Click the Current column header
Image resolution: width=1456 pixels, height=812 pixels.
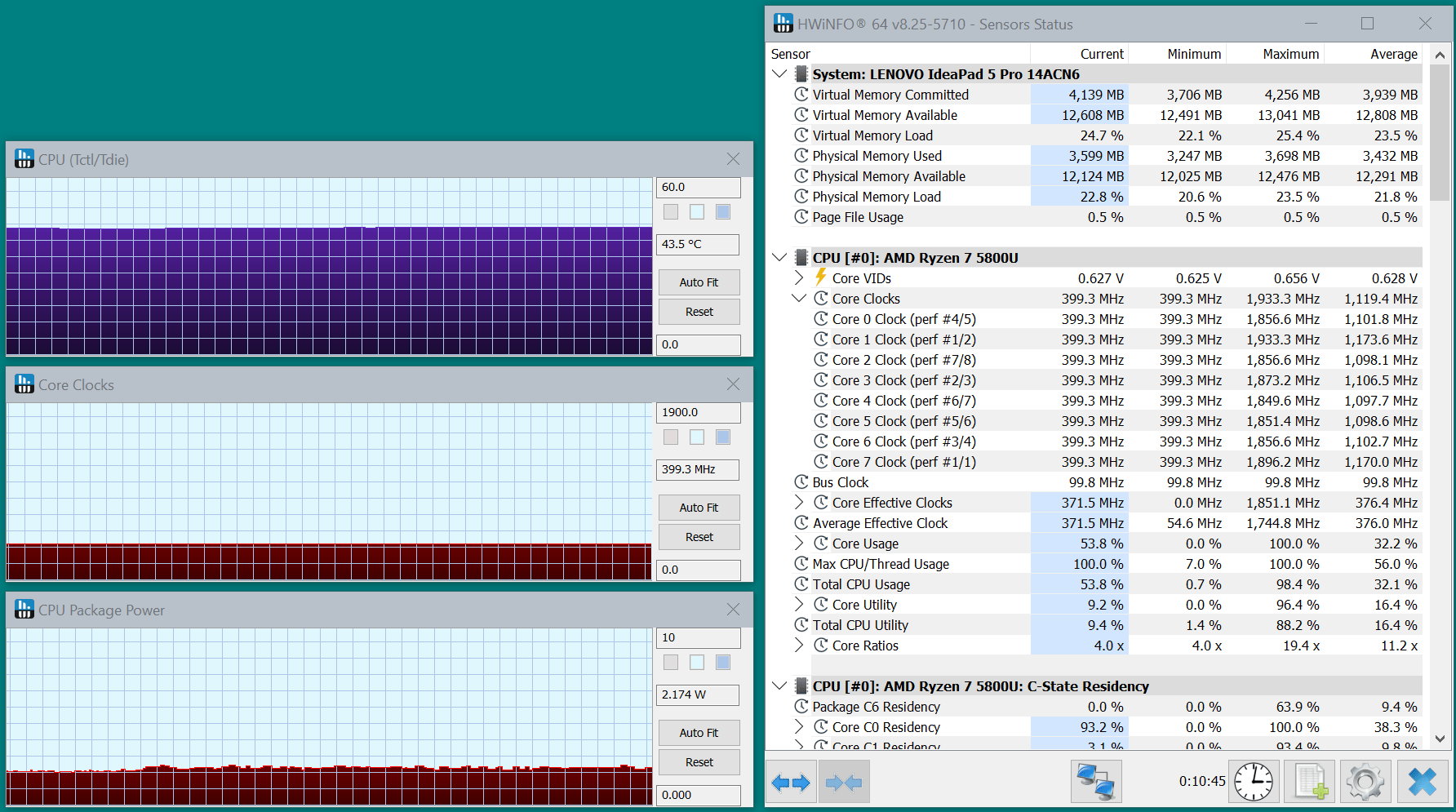coord(1079,54)
